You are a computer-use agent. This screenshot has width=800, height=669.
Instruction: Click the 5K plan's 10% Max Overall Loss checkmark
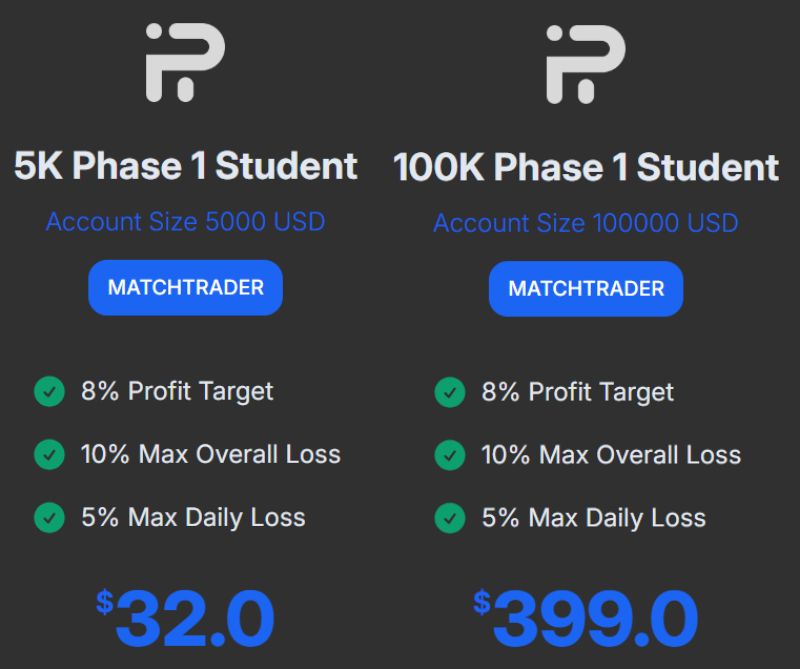coord(49,455)
